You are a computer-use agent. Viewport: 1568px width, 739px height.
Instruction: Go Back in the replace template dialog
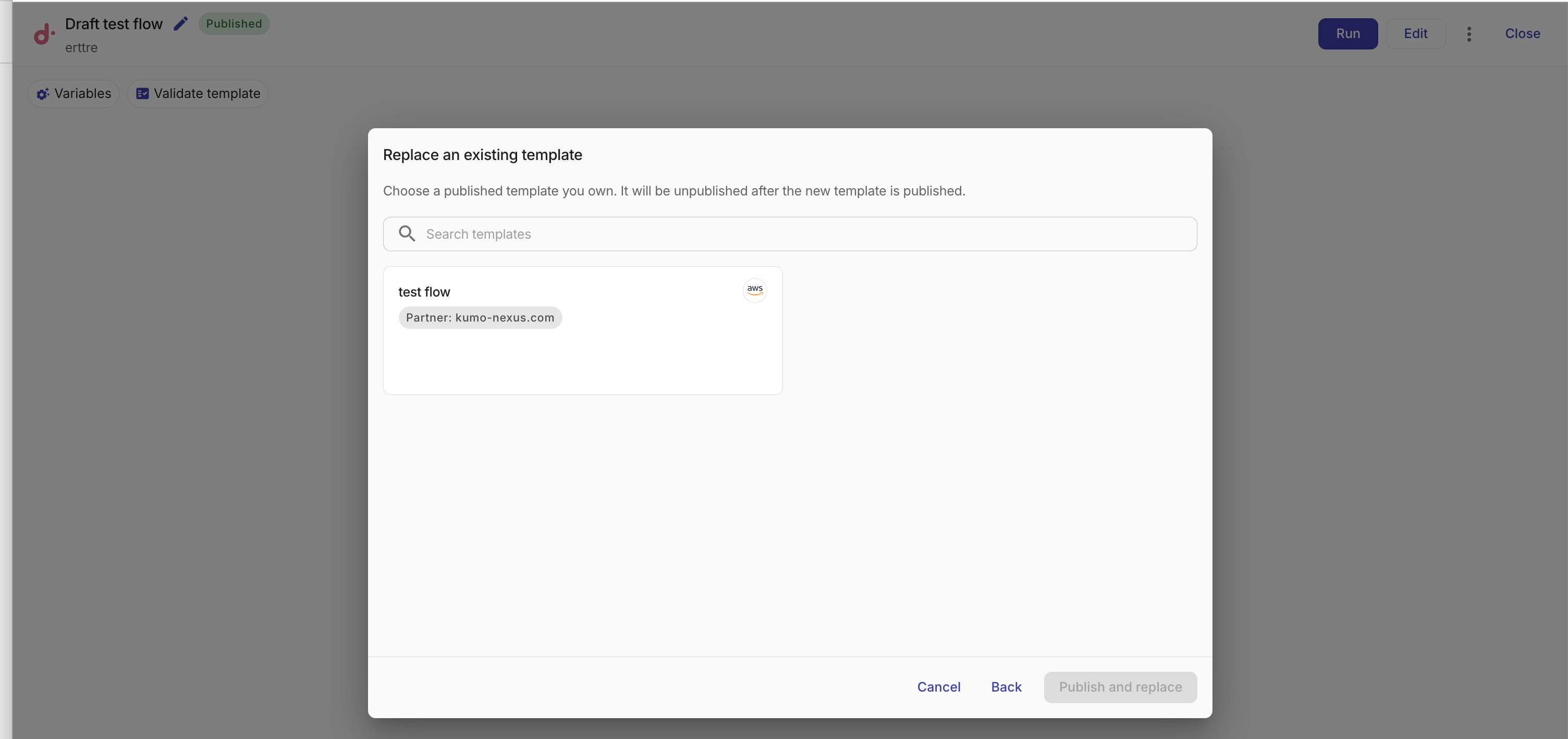(x=1006, y=687)
